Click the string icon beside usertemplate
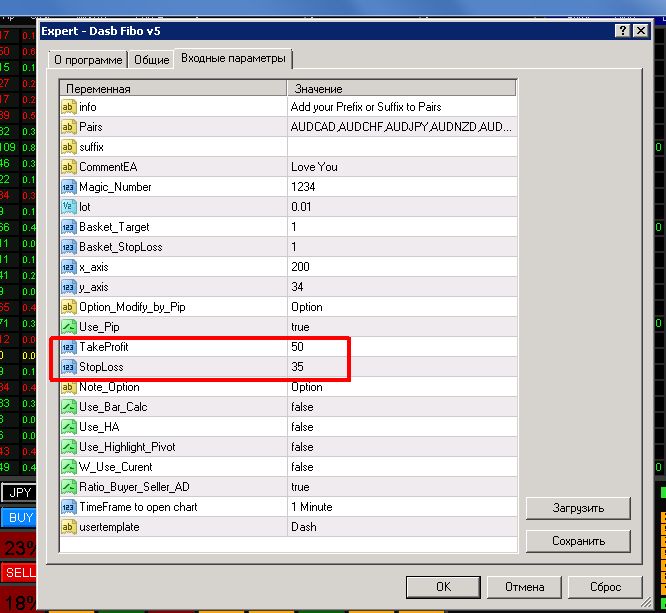This screenshot has height=613, width=666. (x=68, y=527)
